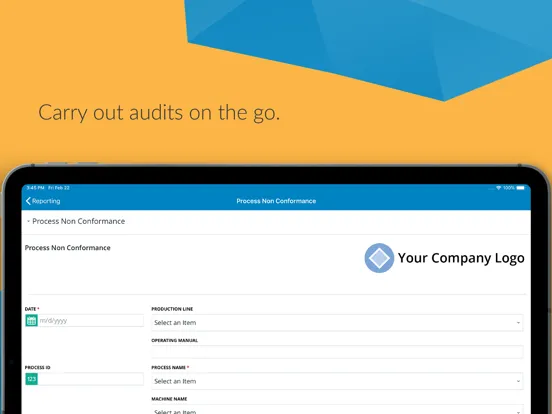Click the Wi-Fi status icon
Viewport: 552px width, 414px height.
498,188
